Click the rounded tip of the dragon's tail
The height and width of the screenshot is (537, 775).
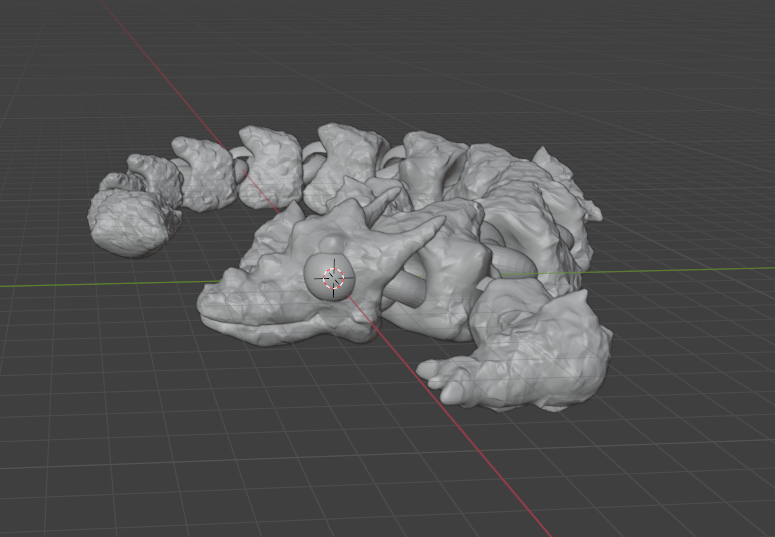(130, 223)
